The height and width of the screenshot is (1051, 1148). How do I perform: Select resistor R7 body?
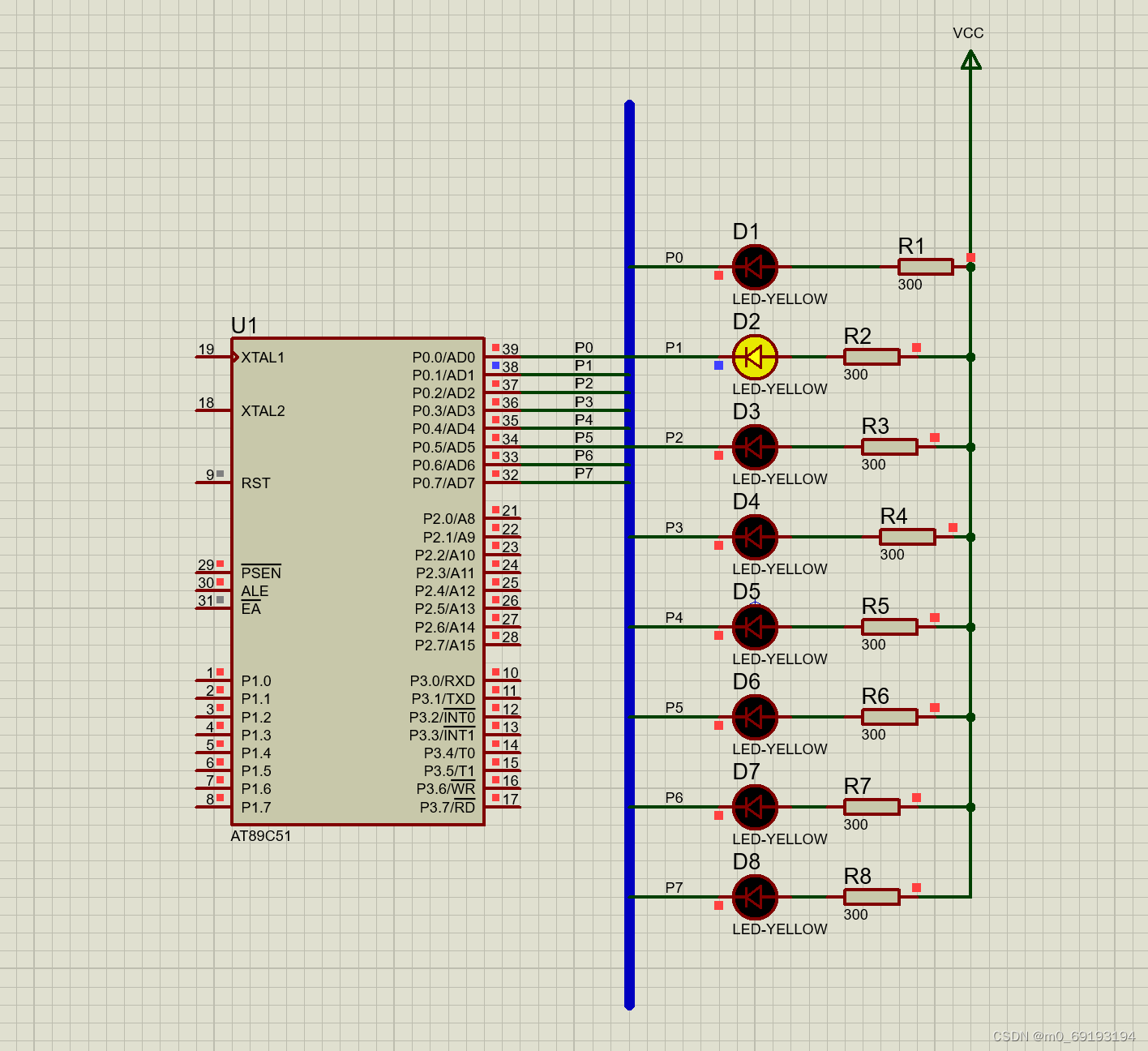872,807
